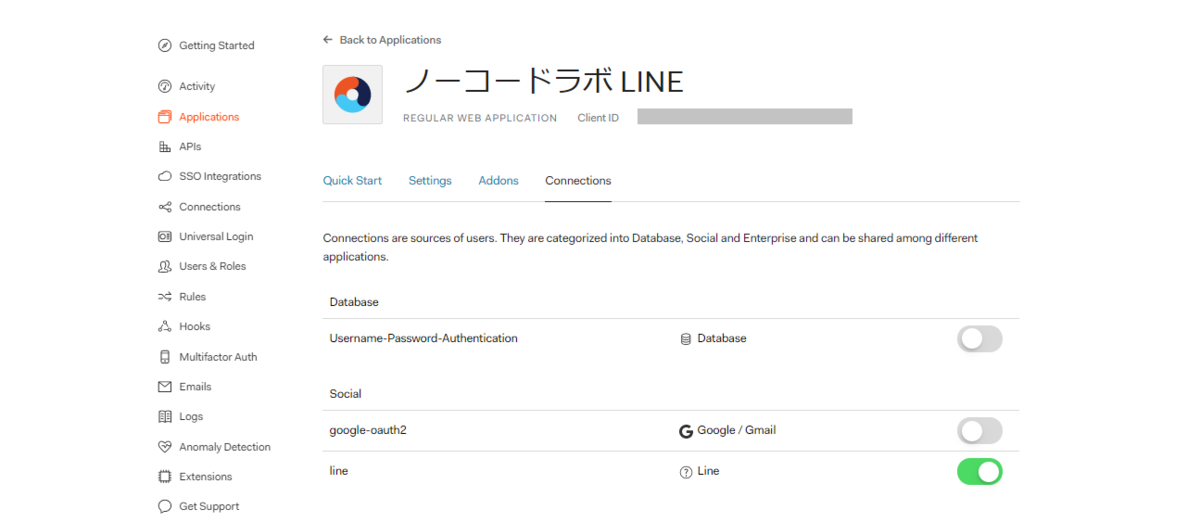Click the Emails envelope icon
Viewport: 1200px width, 522px height.
[x=165, y=387]
